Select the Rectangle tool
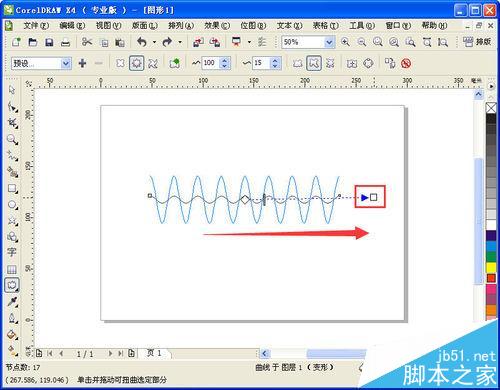Image resolution: width=500 pixels, height=390 pixels. click(12, 189)
